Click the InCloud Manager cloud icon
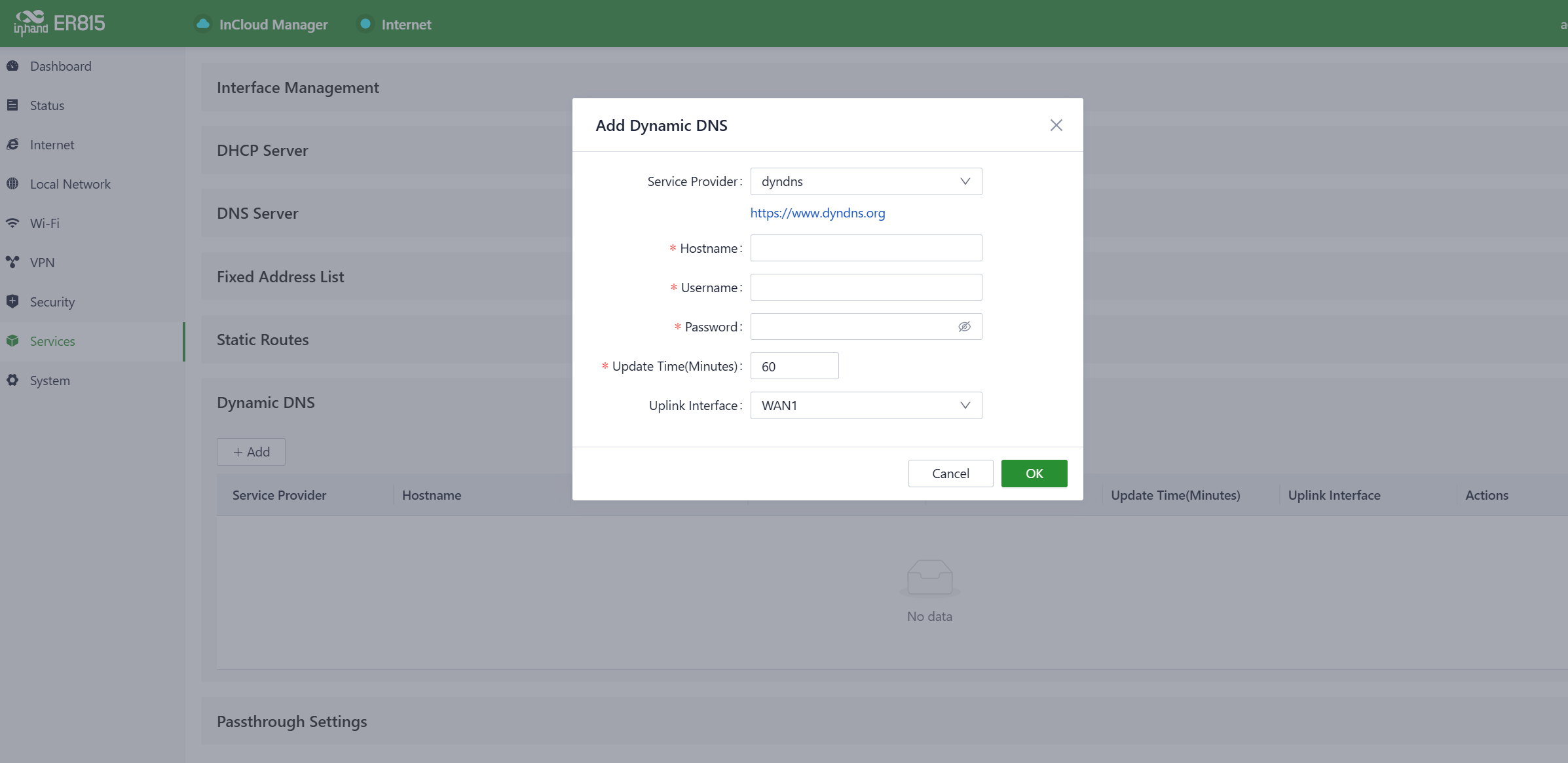Viewport: 1568px width, 763px height. coord(203,24)
